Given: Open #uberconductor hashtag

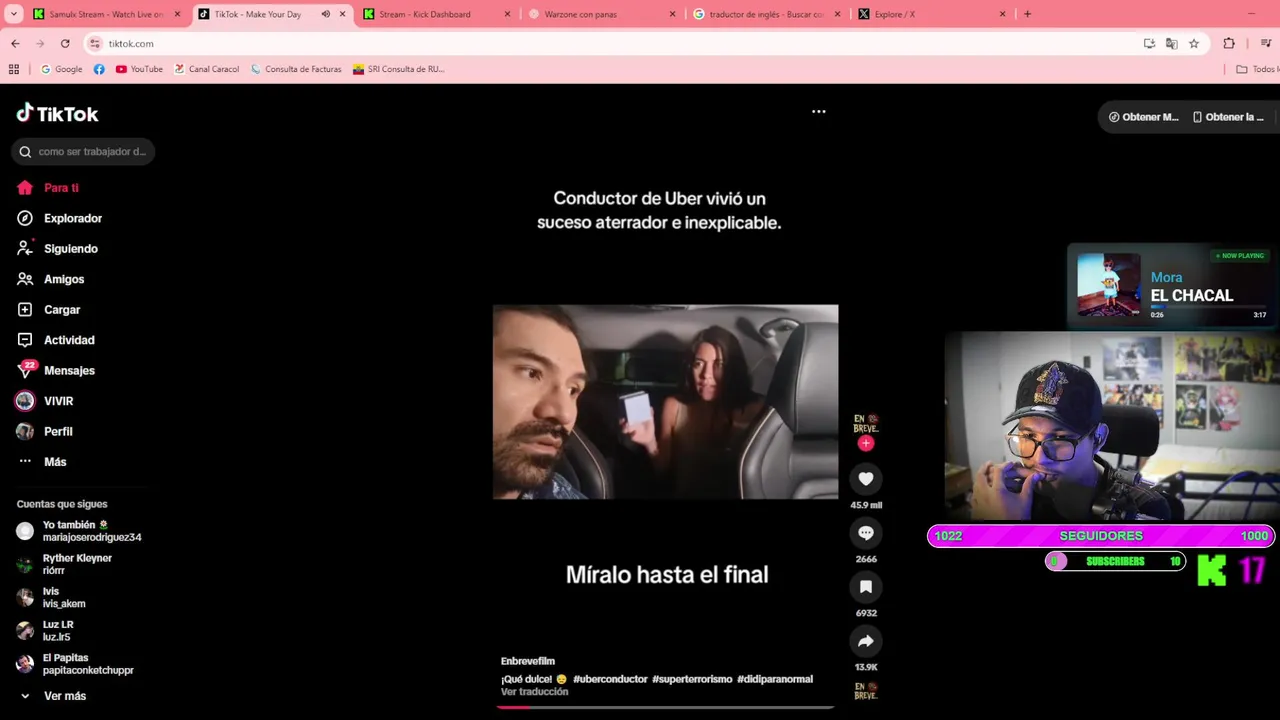Looking at the screenshot, I should (610, 679).
